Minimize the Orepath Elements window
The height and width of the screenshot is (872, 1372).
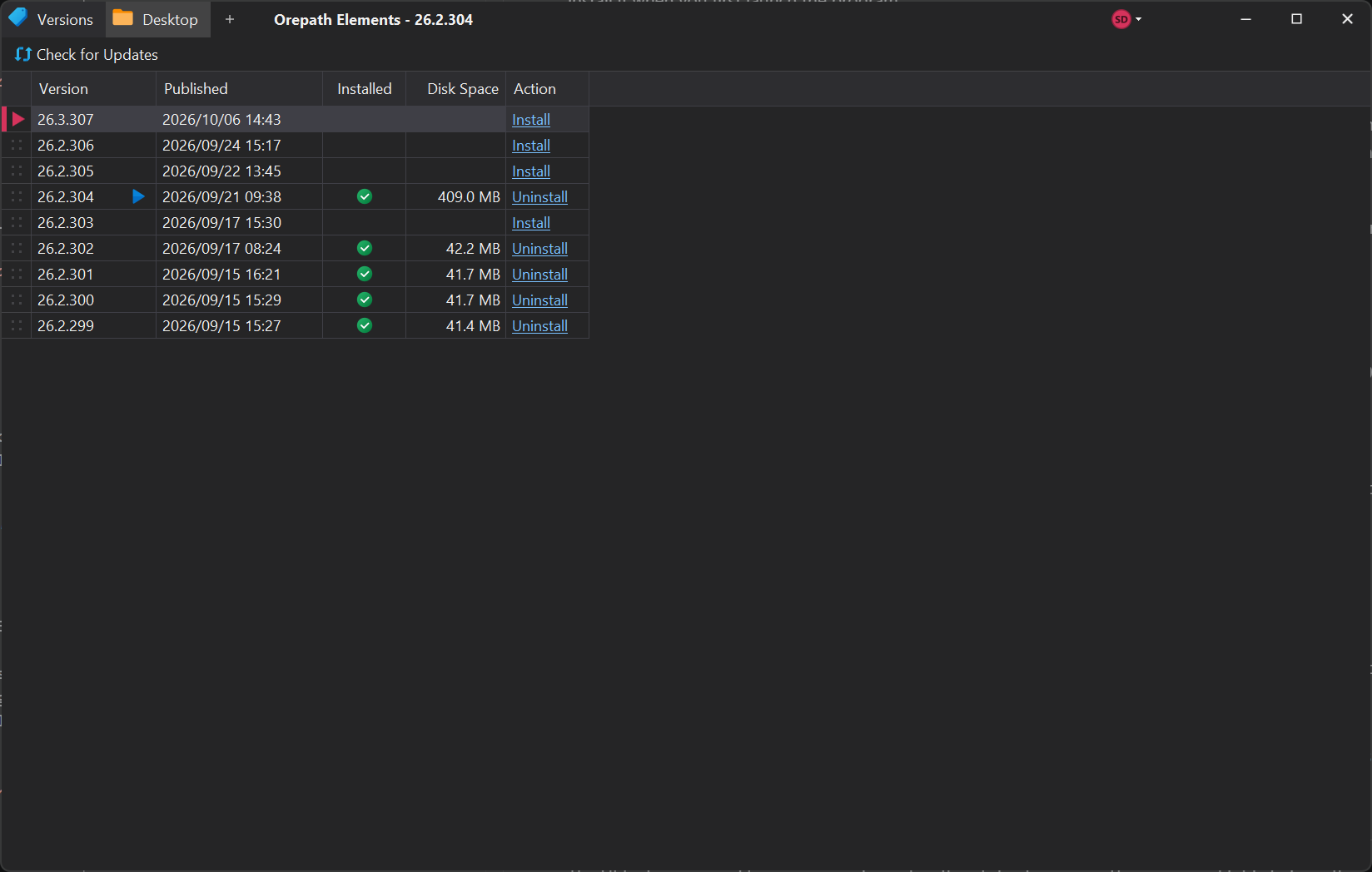pos(1245,19)
